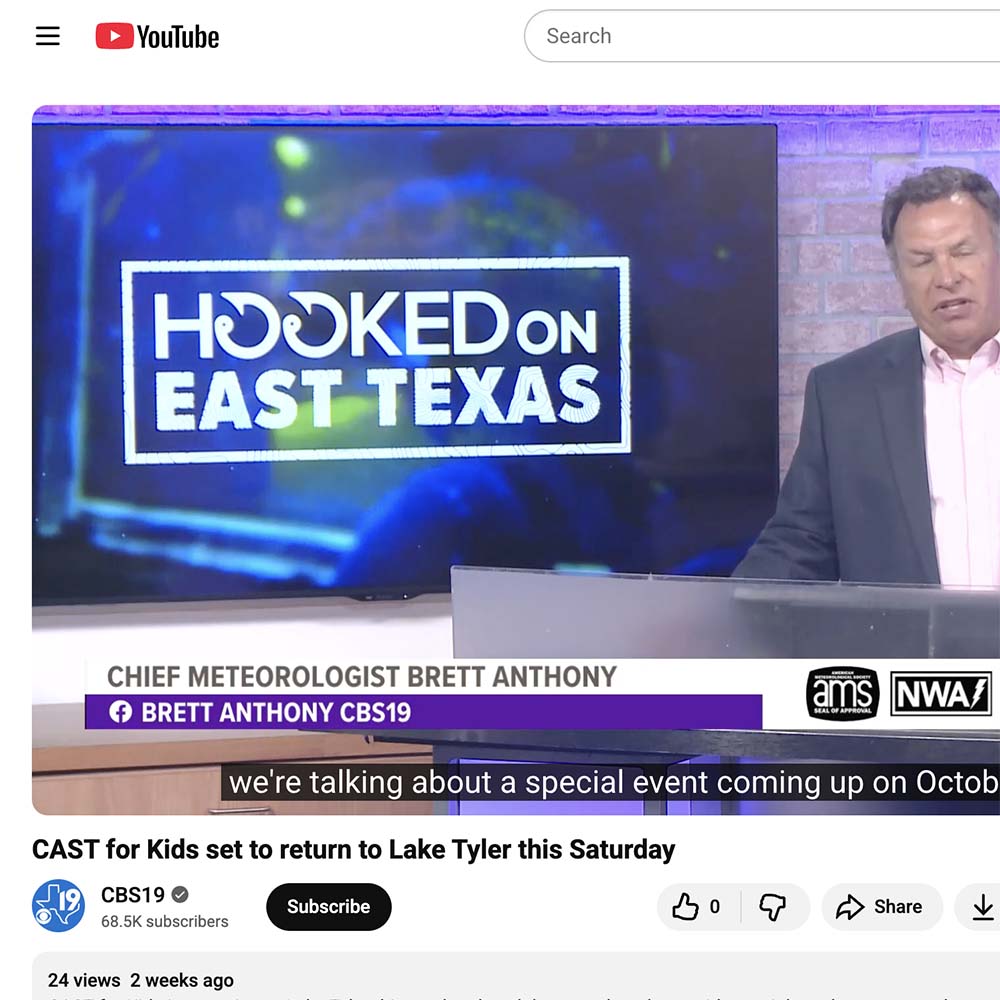Click the verified checkmark badge beside CBS19
1000x1000 pixels.
click(180, 895)
